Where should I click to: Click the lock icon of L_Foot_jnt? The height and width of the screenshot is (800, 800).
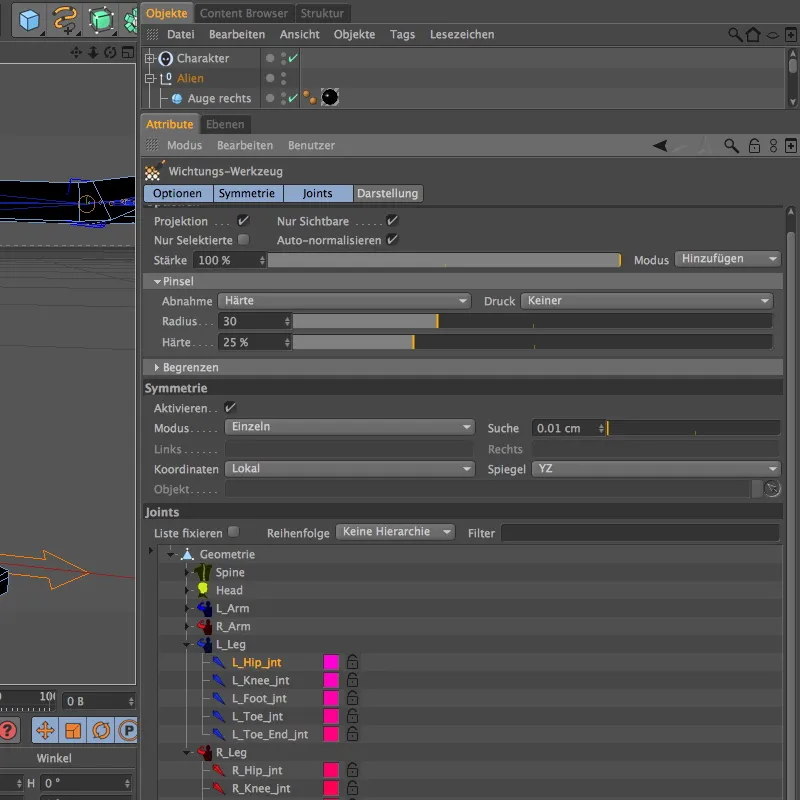(x=352, y=697)
